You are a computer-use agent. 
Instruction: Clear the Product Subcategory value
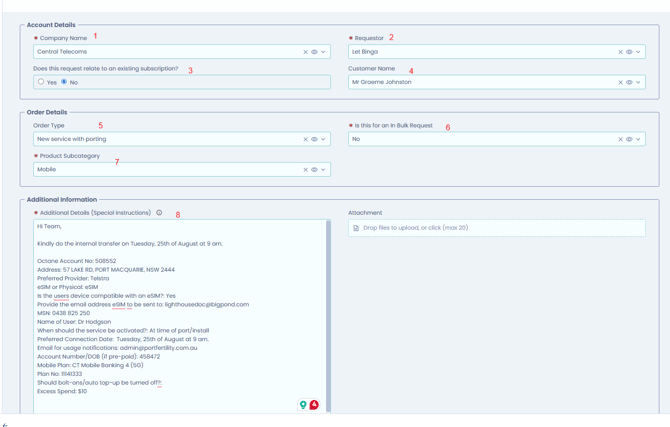click(306, 170)
